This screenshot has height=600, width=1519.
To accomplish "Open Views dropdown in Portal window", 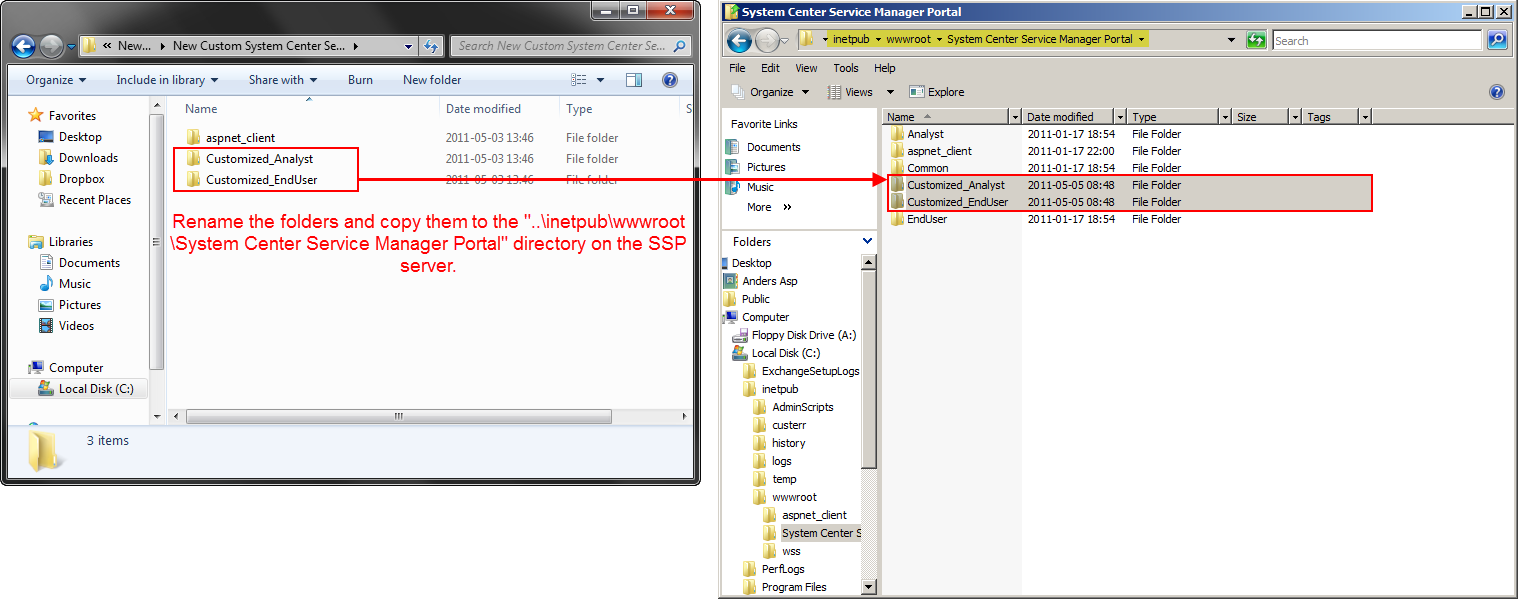I will [859, 92].
